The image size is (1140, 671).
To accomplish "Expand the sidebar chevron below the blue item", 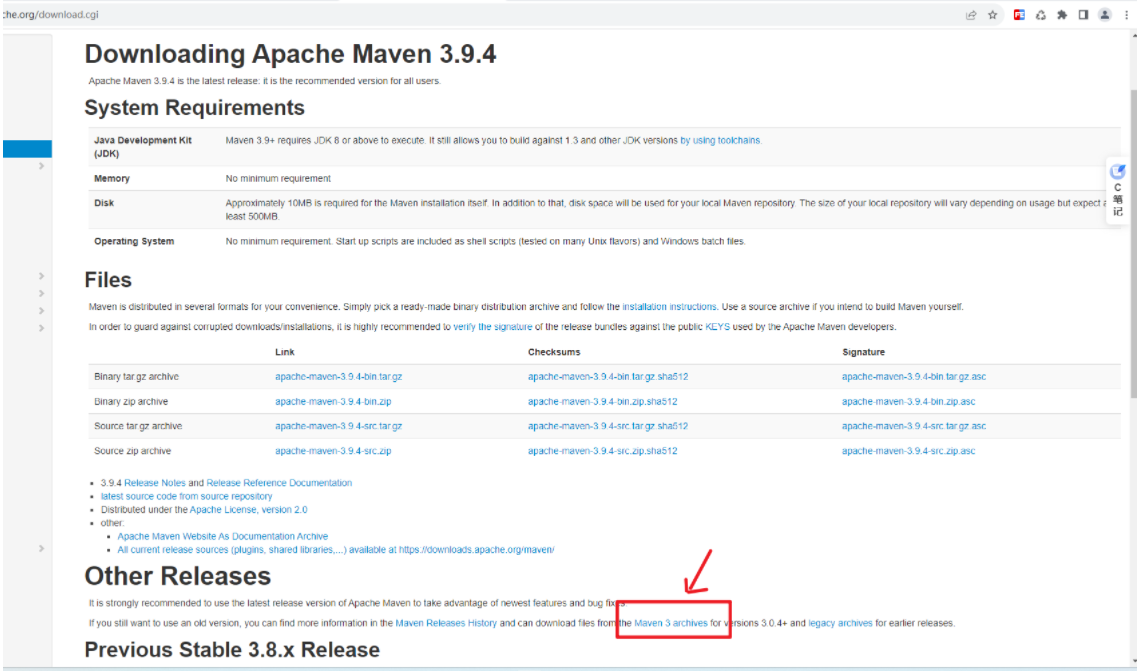I will 41,166.
